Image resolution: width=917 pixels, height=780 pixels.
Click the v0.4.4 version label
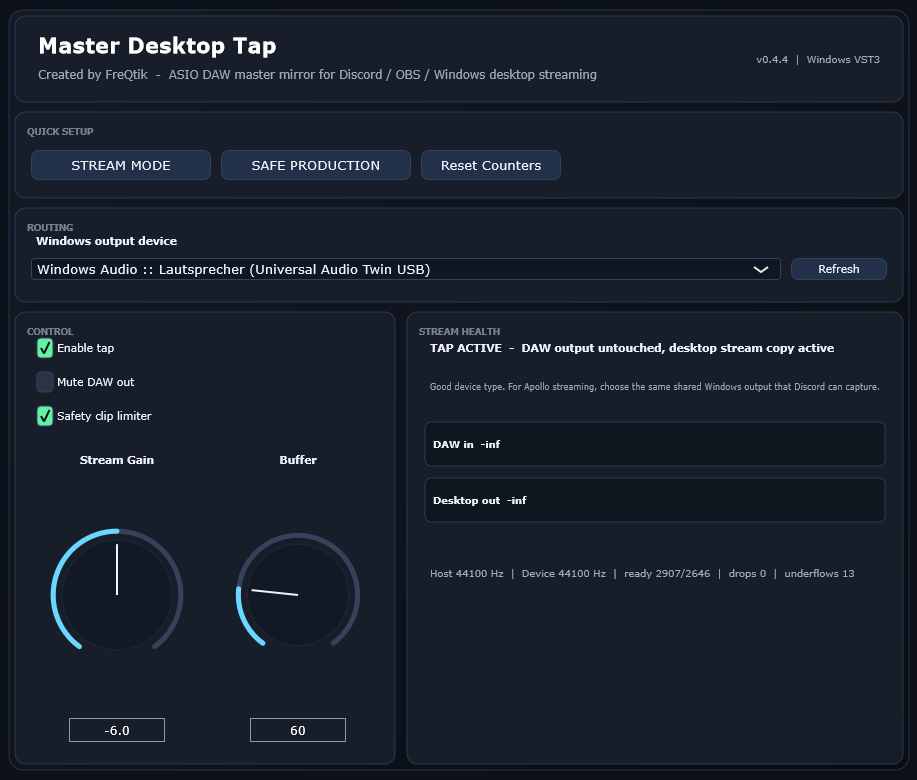(772, 60)
